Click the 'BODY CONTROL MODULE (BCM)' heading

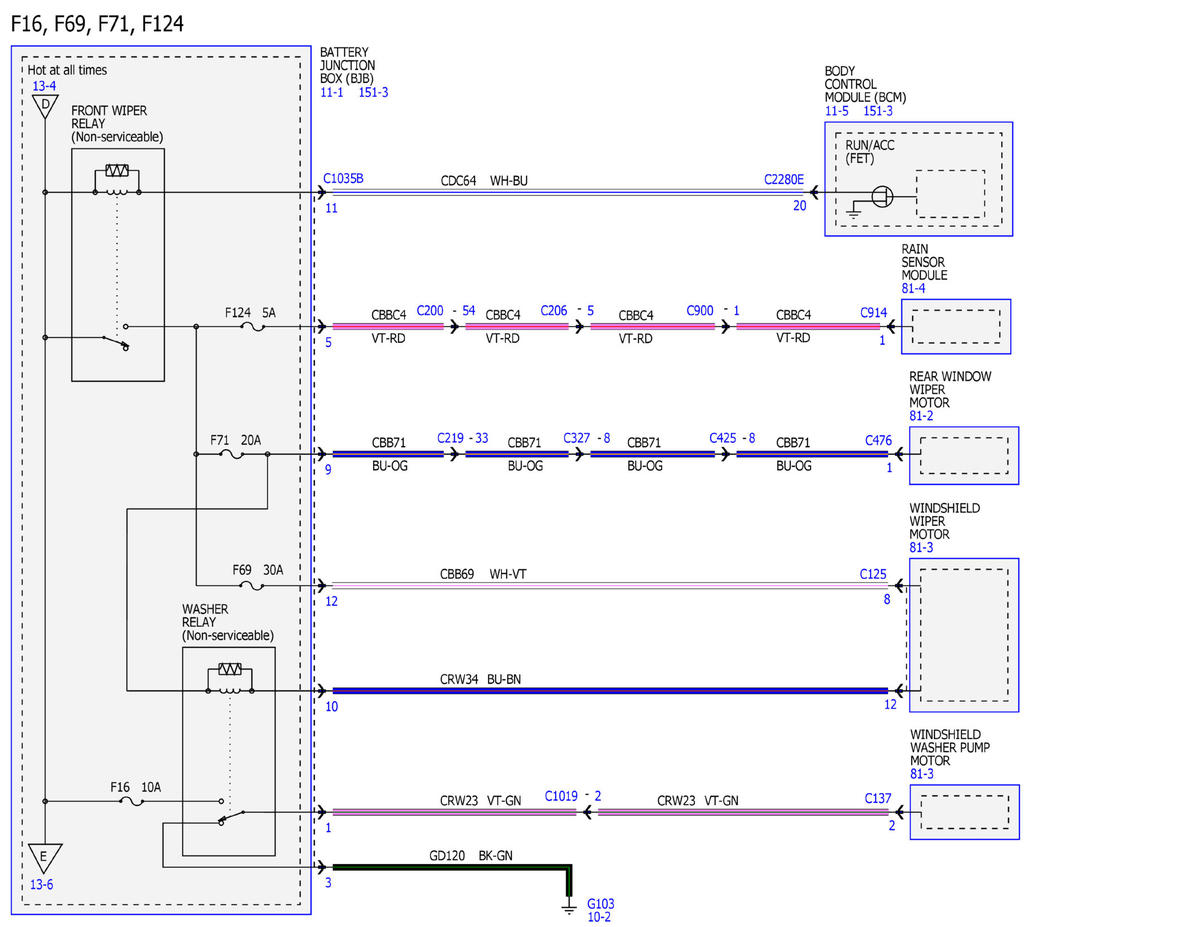[866, 85]
